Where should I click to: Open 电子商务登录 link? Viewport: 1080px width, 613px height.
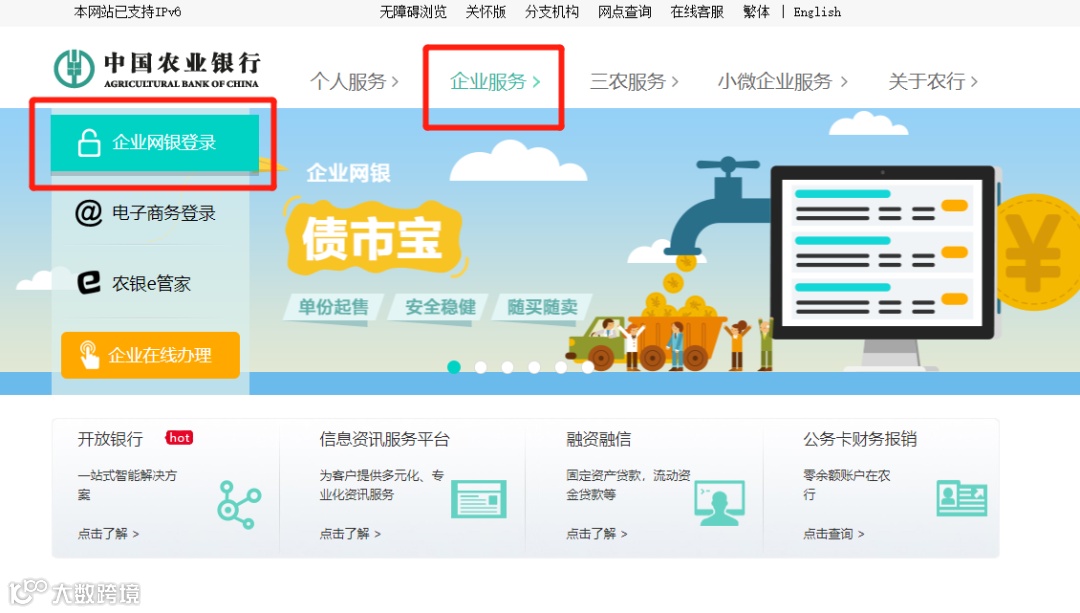(164, 213)
